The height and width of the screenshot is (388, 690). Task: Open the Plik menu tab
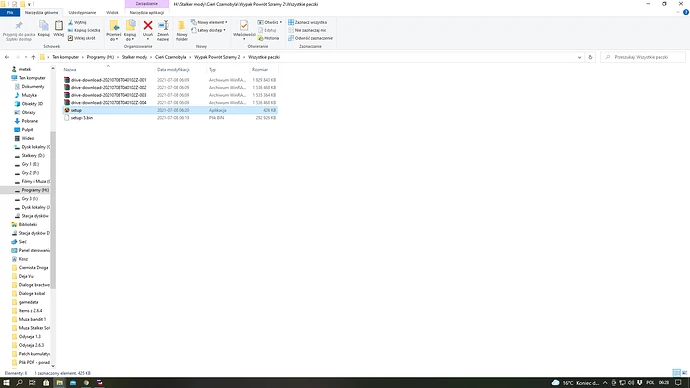[x=10, y=12]
